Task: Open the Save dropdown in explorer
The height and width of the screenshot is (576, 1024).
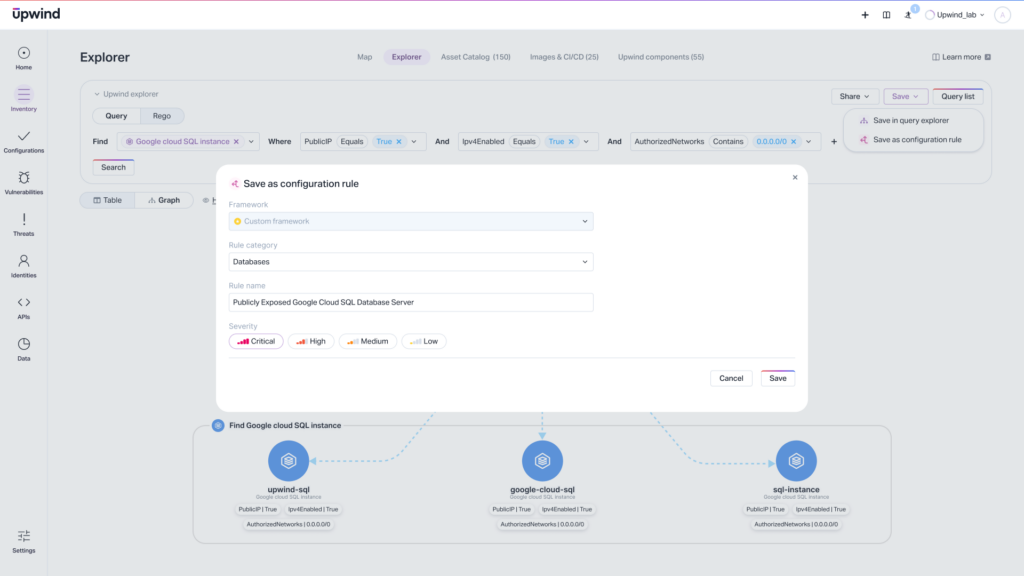Action: coord(905,97)
